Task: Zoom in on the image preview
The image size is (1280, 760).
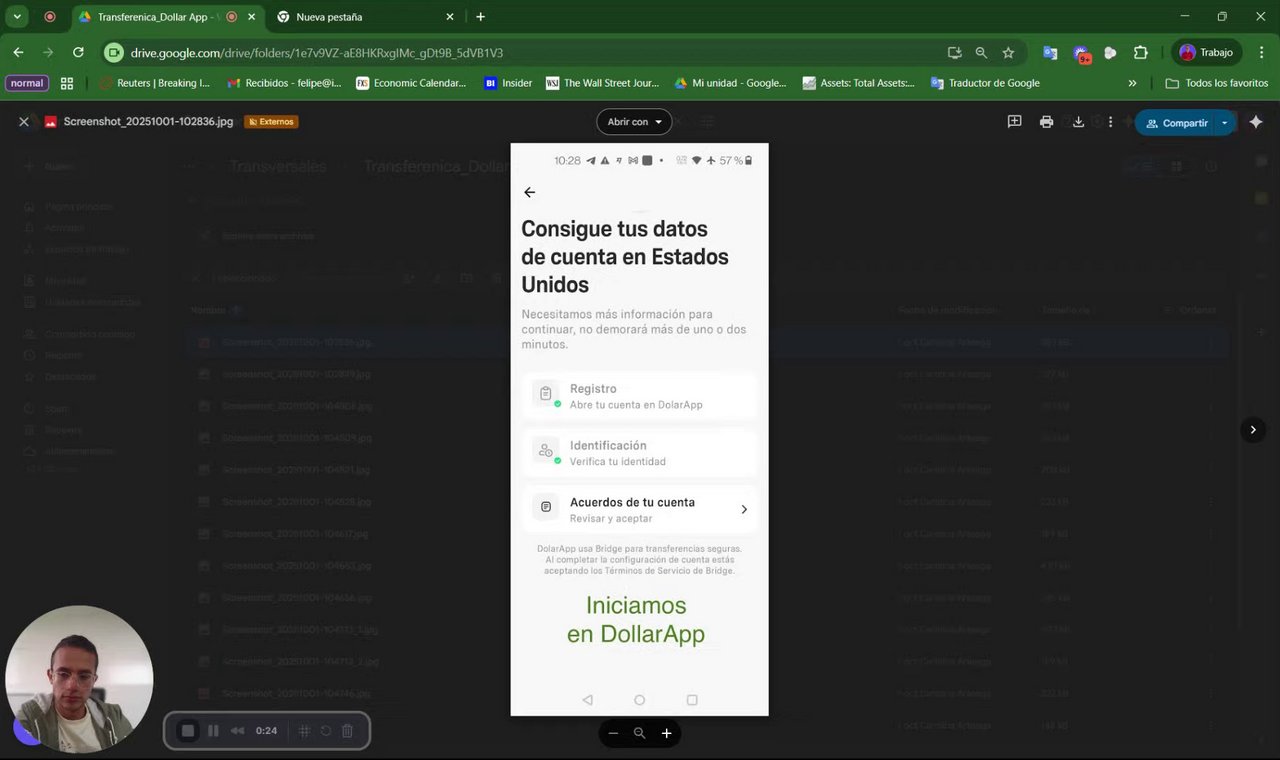Action: click(666, 733)
